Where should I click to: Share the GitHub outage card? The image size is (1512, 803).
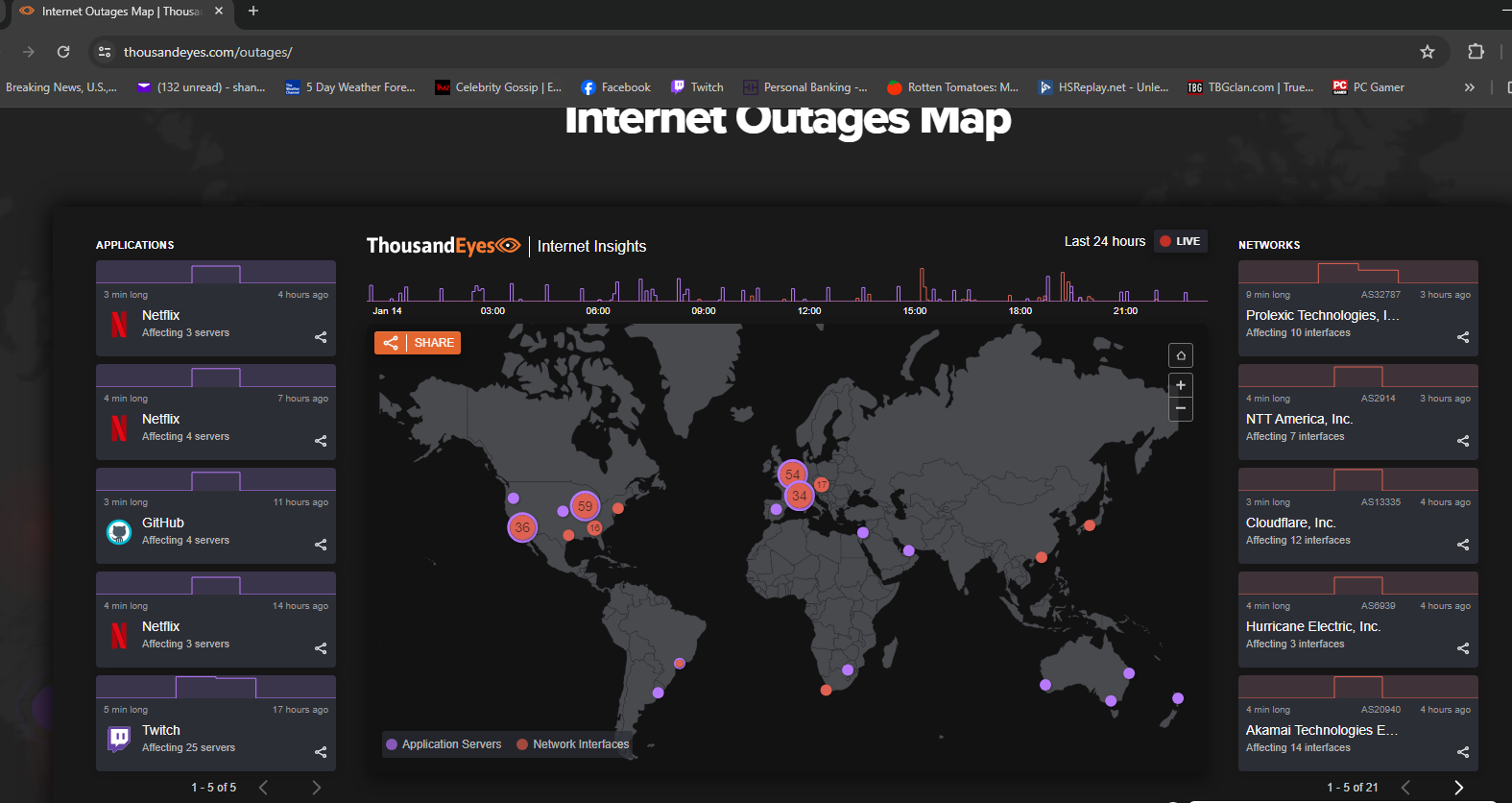click(x=321, y=545)
